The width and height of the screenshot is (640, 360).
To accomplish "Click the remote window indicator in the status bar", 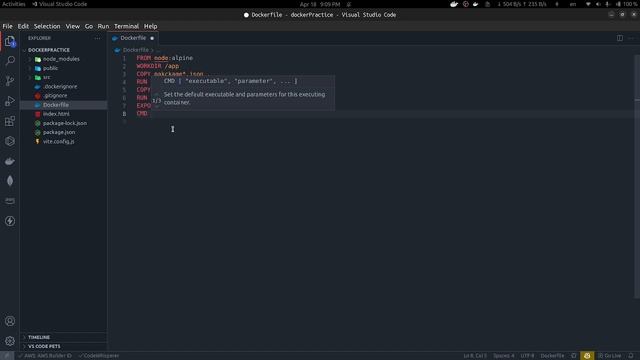I will (x=7, y=356).
